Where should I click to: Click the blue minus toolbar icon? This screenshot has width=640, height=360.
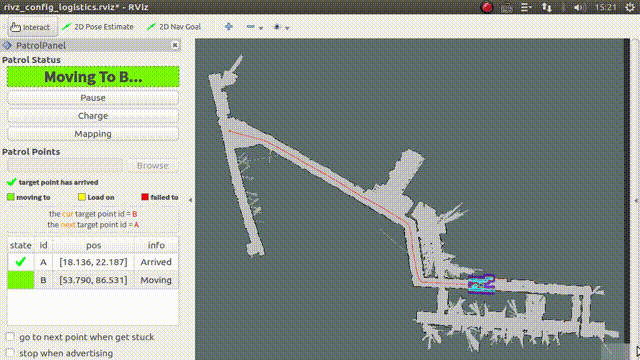click(x=251, y=27)
